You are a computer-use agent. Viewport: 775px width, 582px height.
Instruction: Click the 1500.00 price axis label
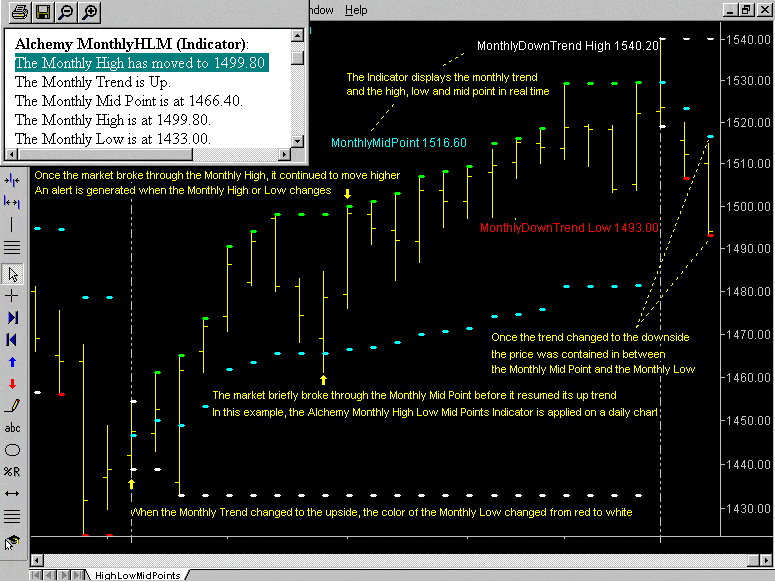point(748,207)
